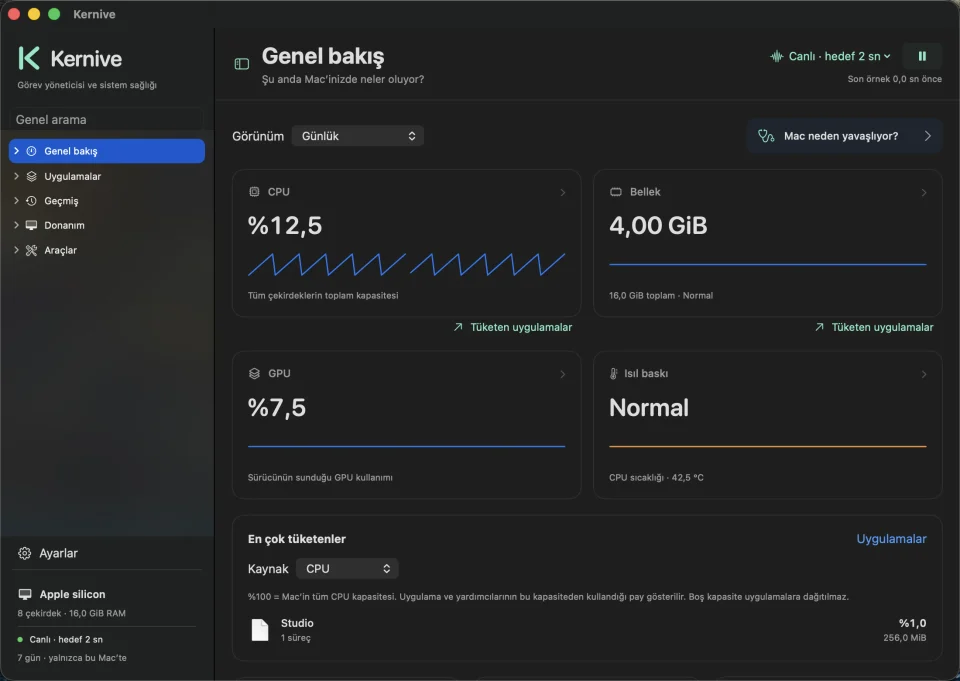This screenshot has width=960, height=681.
Task: Click the Apple silicon computer icon
Action: point(25,594)
